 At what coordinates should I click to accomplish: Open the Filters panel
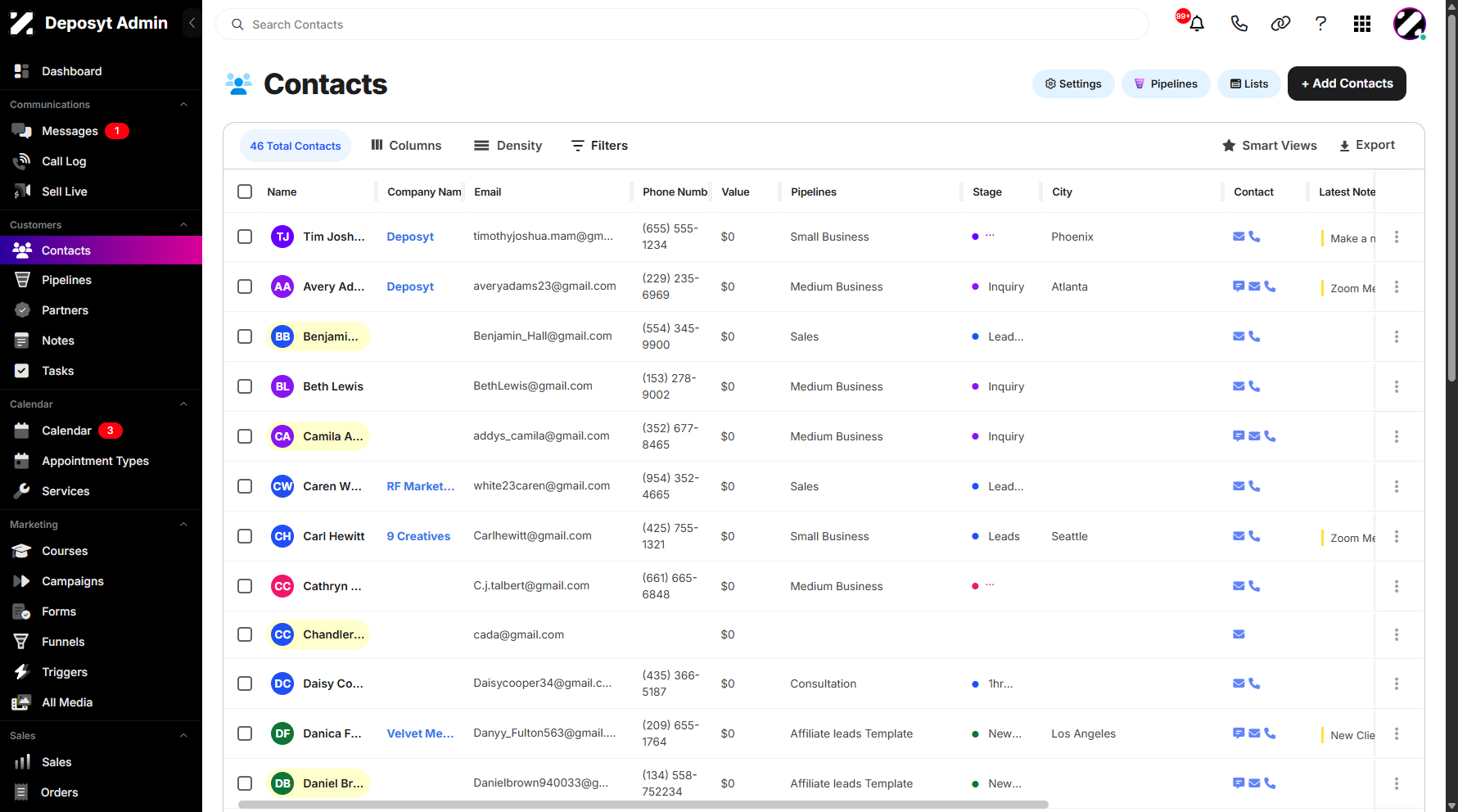[x=599, y=146]
